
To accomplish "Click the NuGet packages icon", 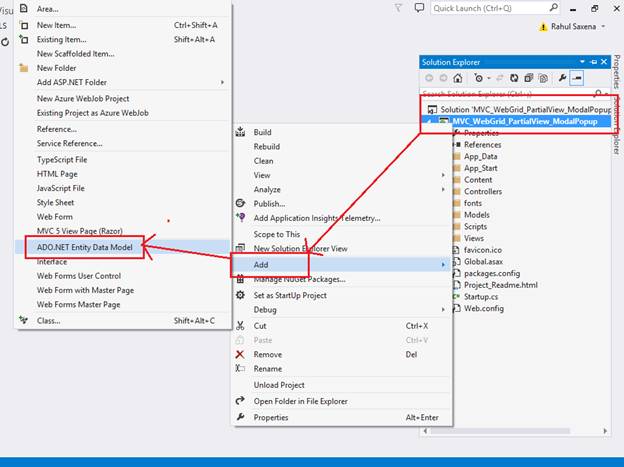I will [x=240, y=279].
